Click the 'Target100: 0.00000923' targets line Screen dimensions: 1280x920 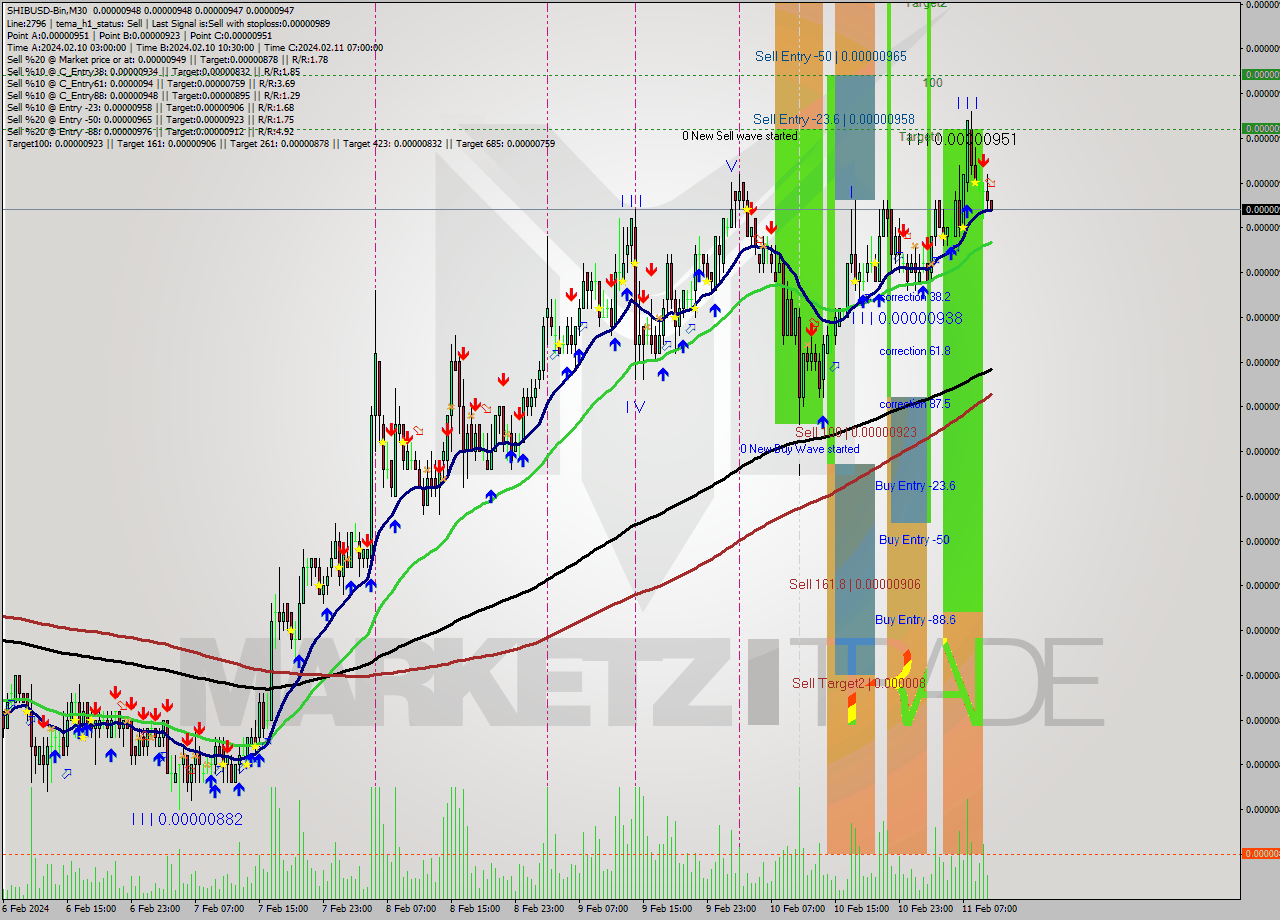280,144
